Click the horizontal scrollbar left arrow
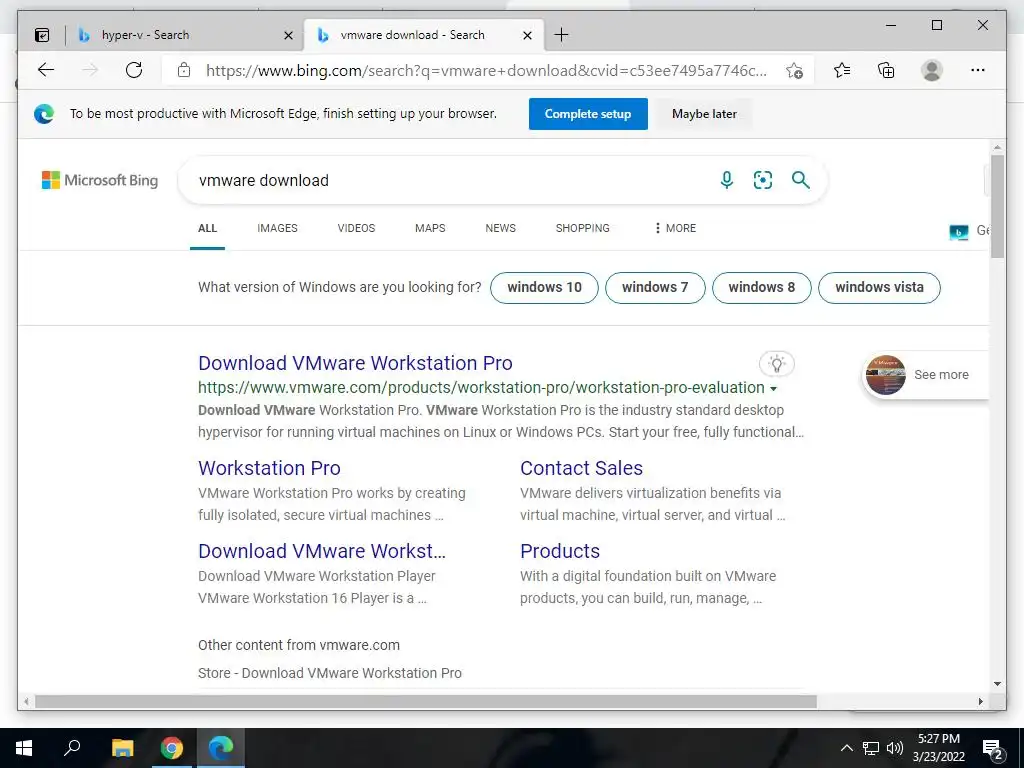Screen dimensions: 1024x768 pyautogui.click(x=26, y=701)
